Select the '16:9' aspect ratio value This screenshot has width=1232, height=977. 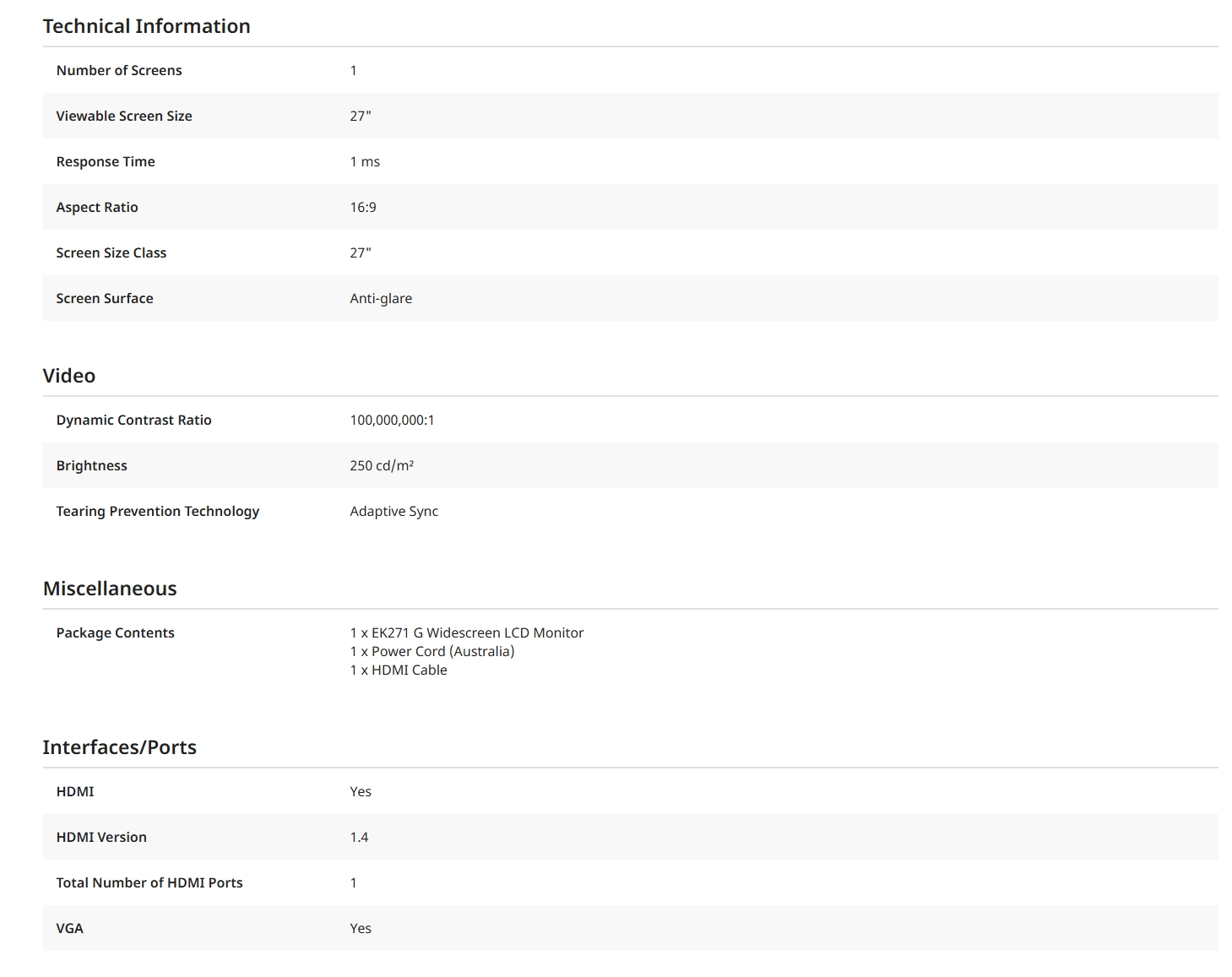coord(363,207)
